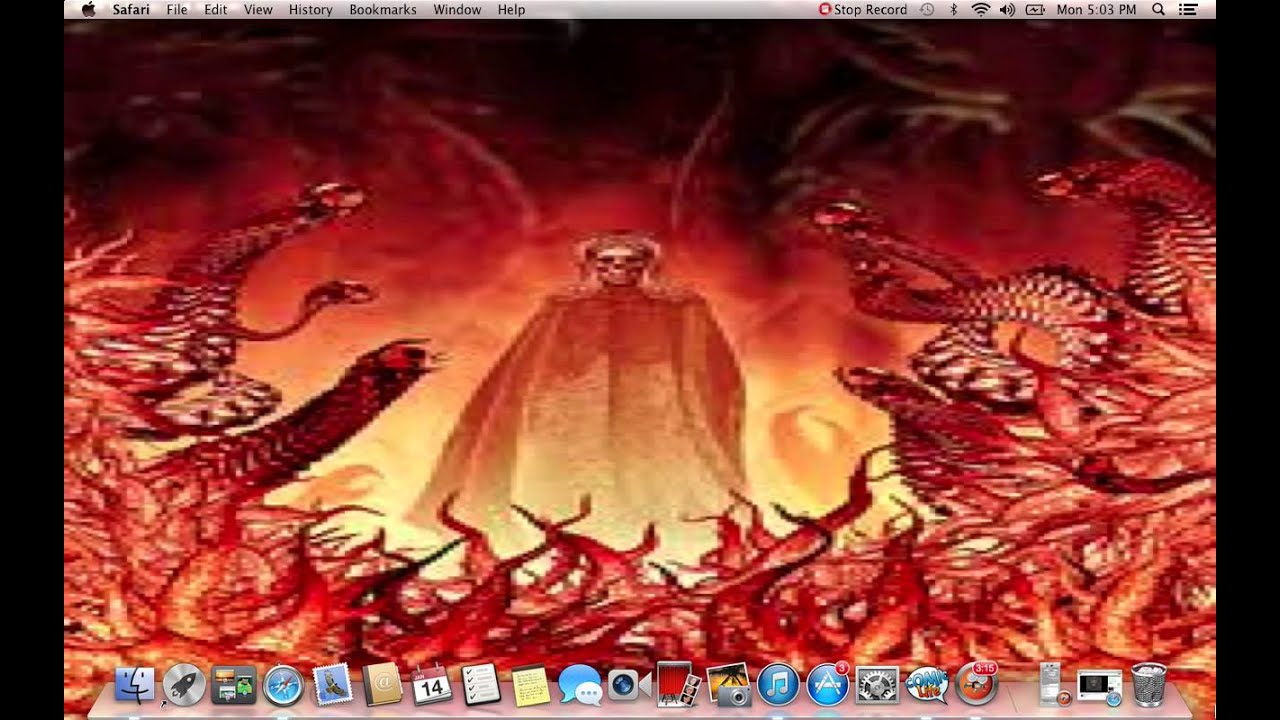
Task: Open Messages speech bubble icon
Action: 580,685
